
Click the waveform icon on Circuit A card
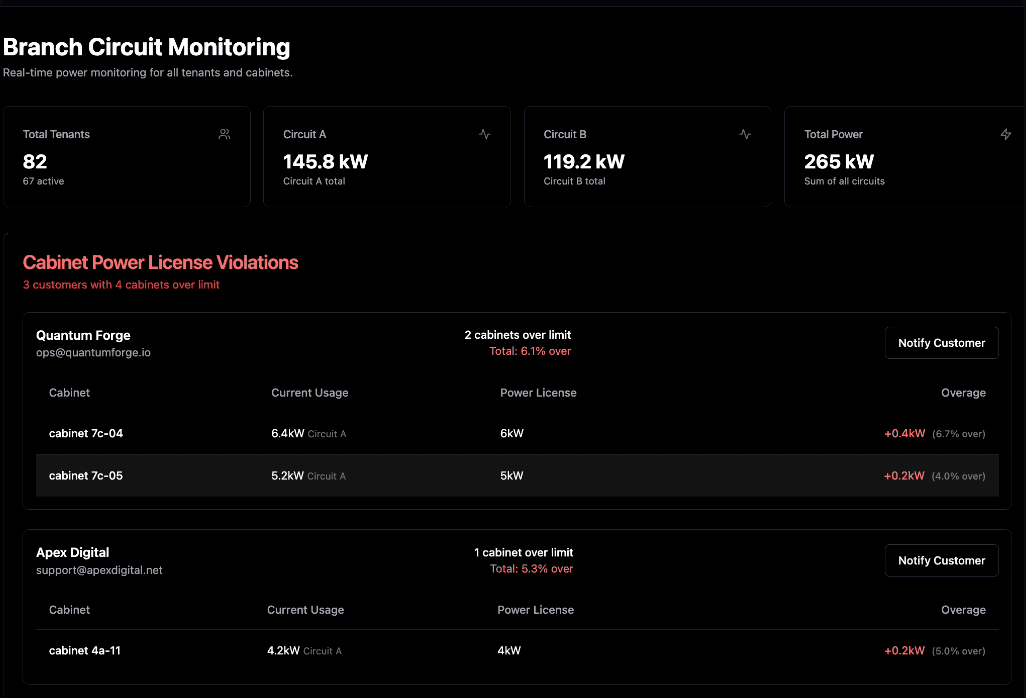coord(484,133)
